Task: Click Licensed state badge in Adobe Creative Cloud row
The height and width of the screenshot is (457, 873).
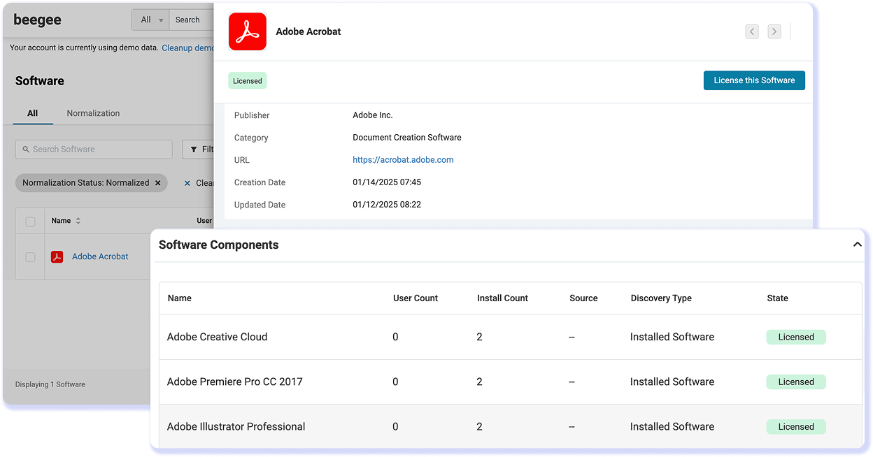Action: click(x=796, y=337)
